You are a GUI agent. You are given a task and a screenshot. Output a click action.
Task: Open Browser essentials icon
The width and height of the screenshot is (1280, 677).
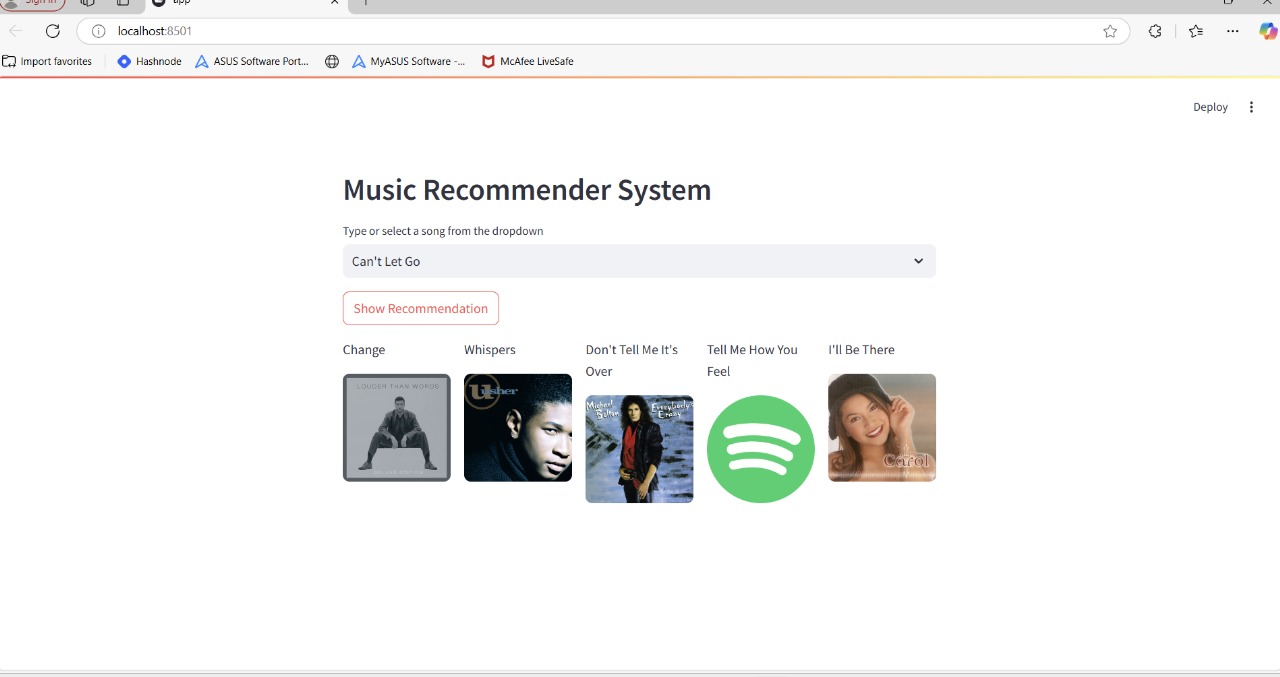(x=1155, y=31)
